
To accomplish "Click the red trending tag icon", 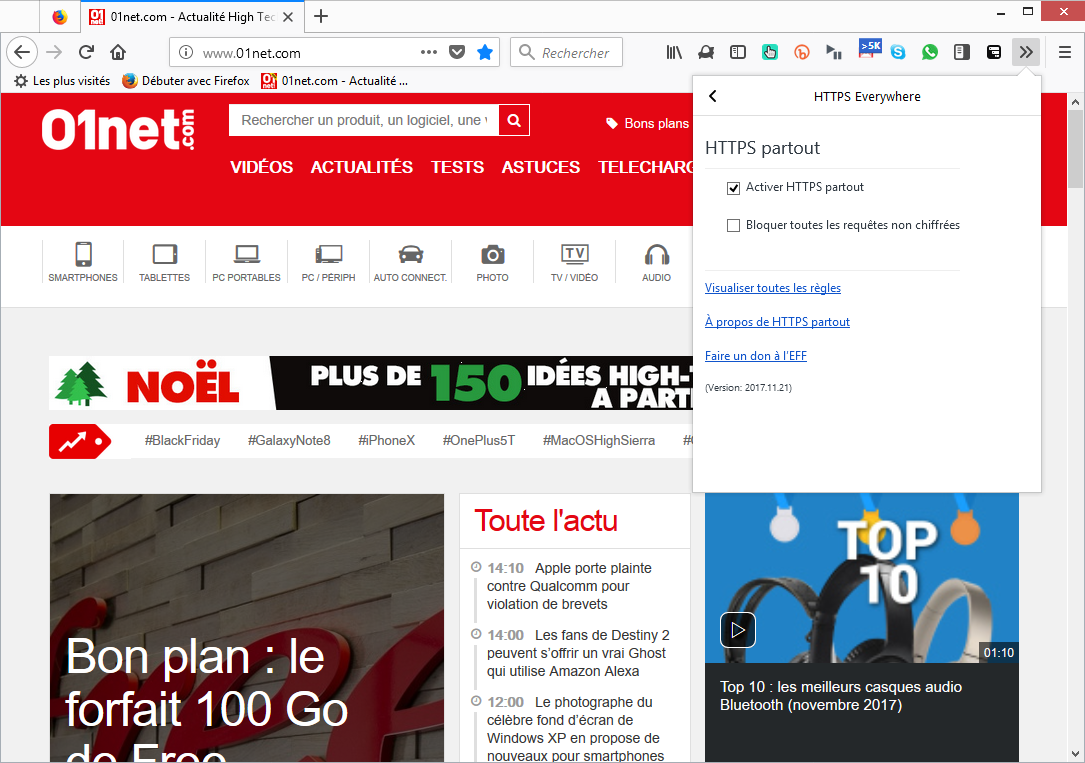I will point(80,441).
